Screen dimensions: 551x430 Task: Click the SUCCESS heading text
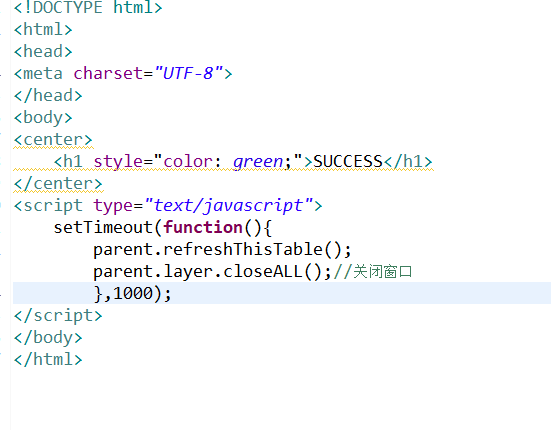point(348,162)
